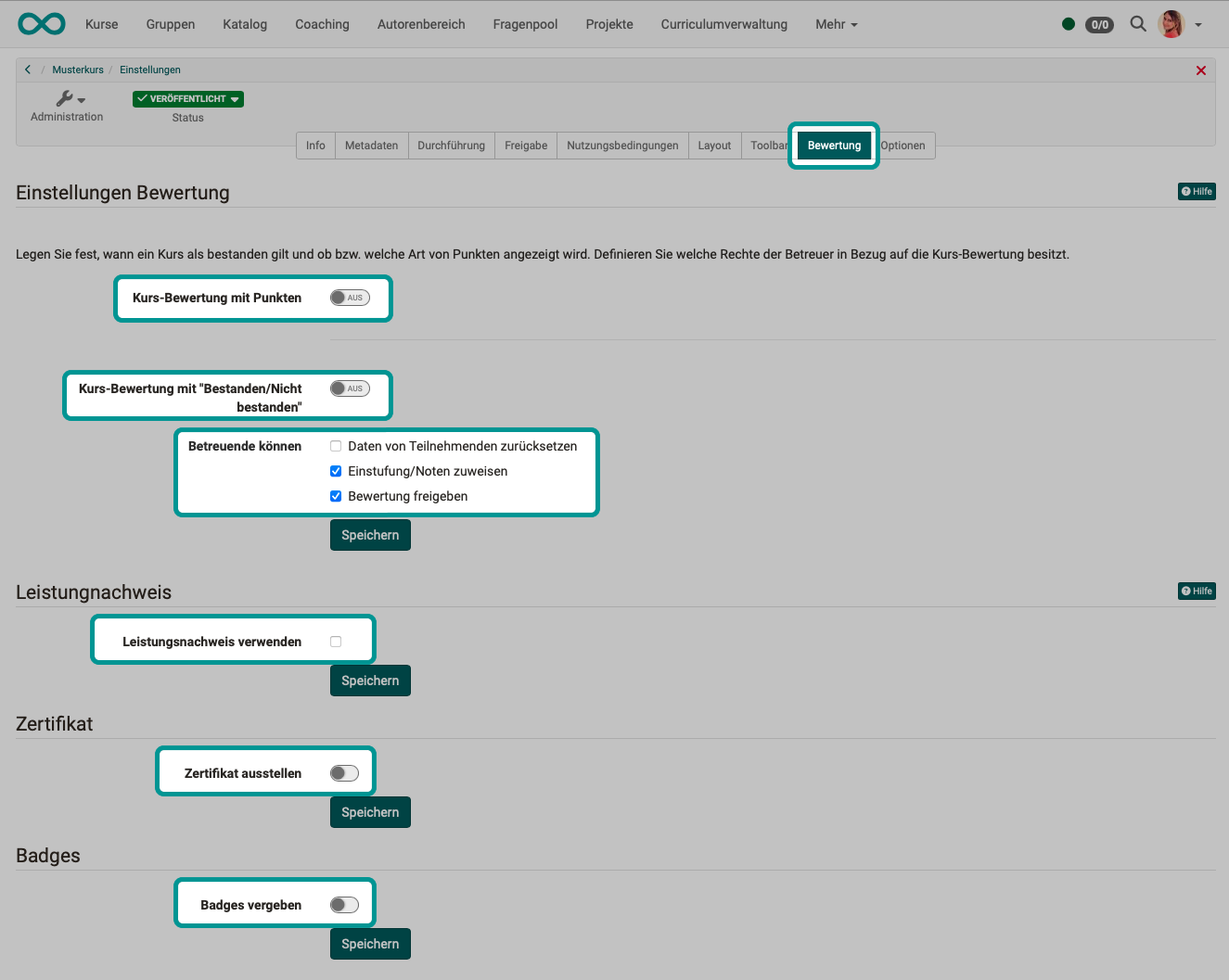The width and height of the screenshot is (1229, 980).
Task: Save the Betreuende können settings with Speichern
Action: (x=369, y=535)
